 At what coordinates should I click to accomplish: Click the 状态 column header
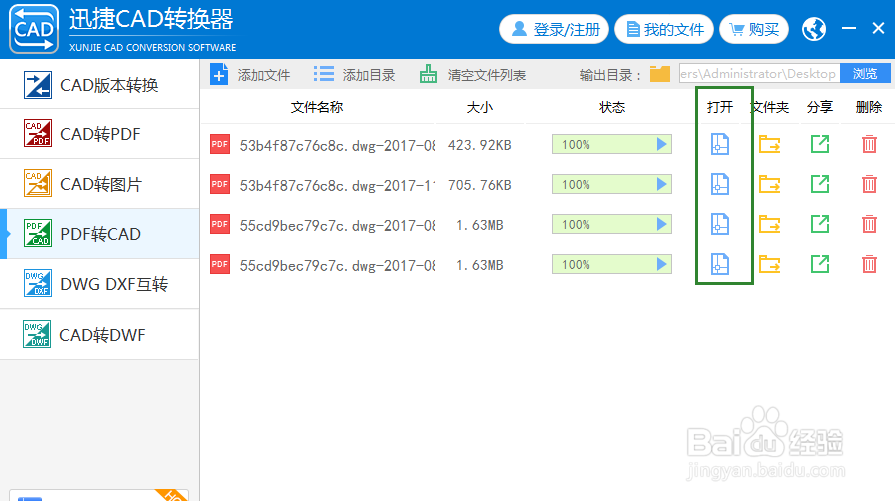point(612,107)
